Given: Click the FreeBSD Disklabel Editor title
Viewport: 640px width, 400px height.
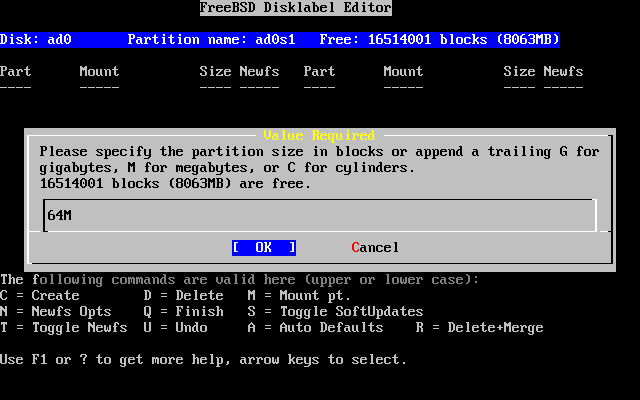Looking at the screenshot, I should coord(296,8).
